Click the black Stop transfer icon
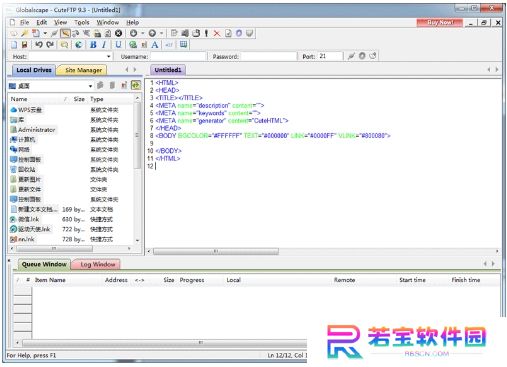Image resolution: width=507 pixels, height=367 pixels. [118, 33]
